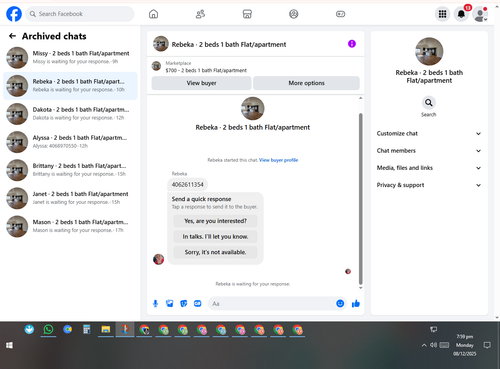500x369 pixels.
Task: Send "Yes, are you interested?" quick response
Action: pyautogui.click(x=215, y=221)
